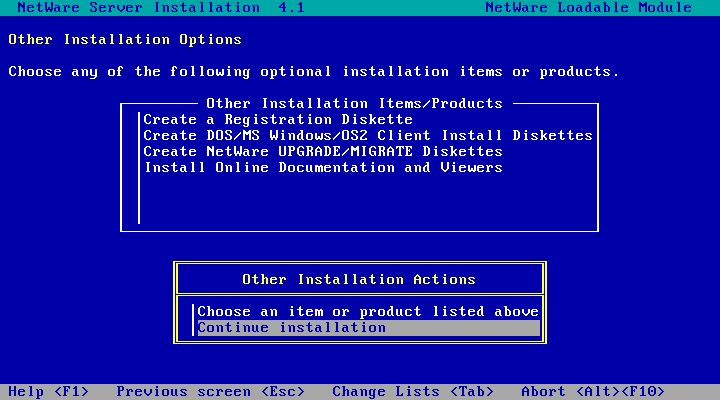The width and height of the screenshot is (720, 400).
Task: Select Create a Registration Diskette
Action: click(x=278, y=120)
